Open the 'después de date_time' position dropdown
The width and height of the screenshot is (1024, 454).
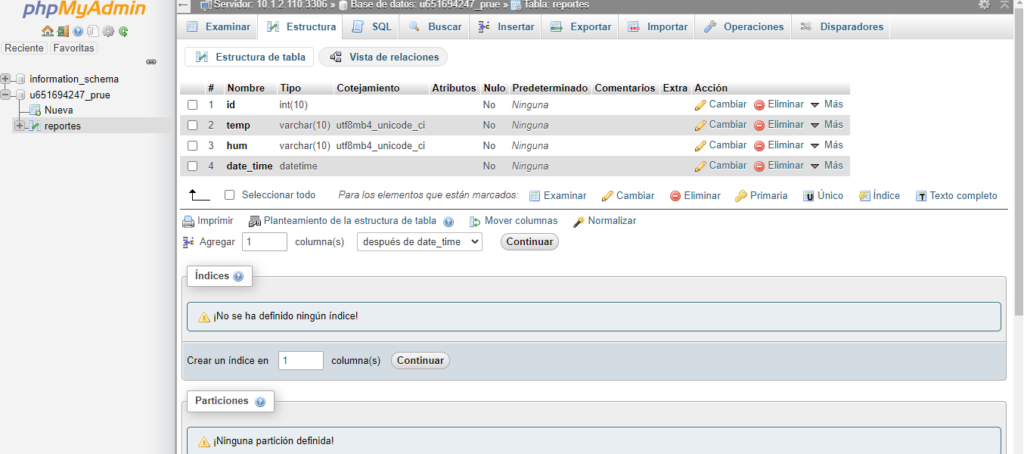[x=419, y=242]
